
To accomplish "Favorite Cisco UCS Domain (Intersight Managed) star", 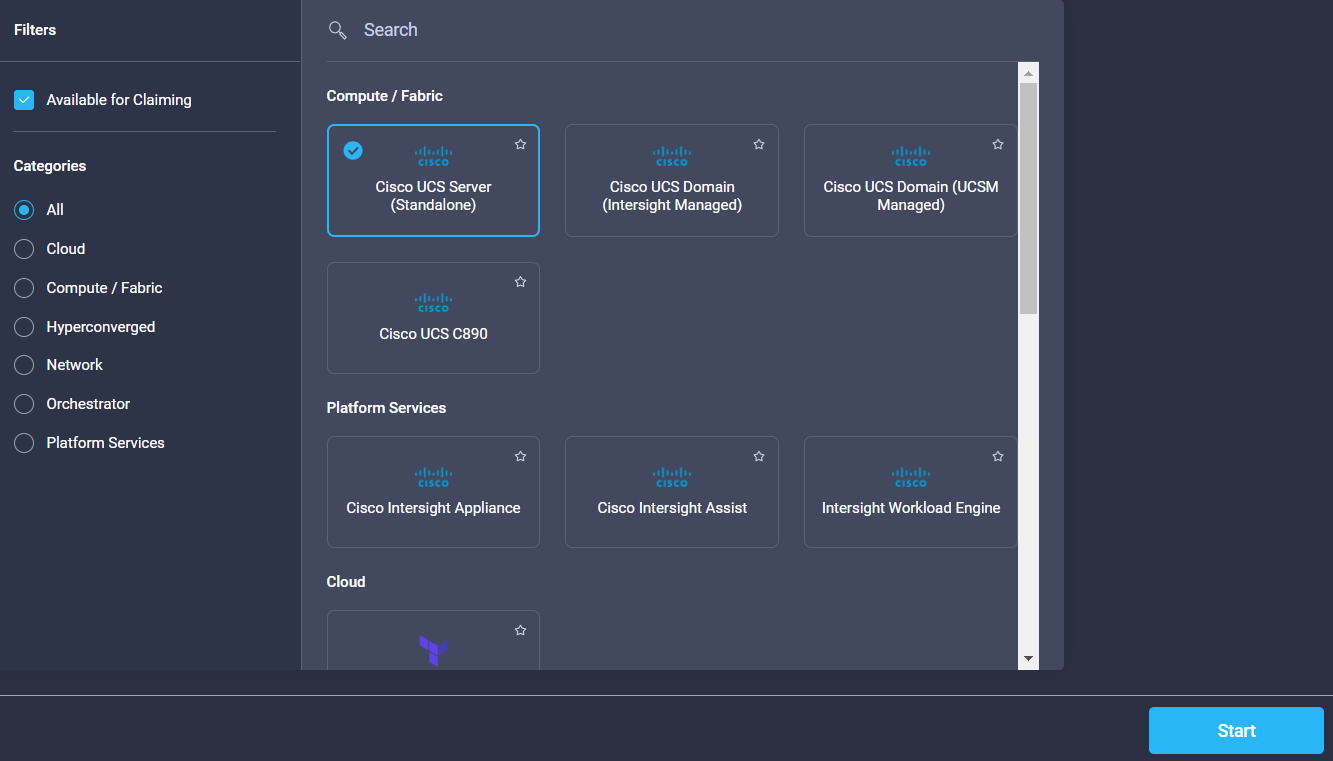I will pyautogui.click(x=759, y=144).
